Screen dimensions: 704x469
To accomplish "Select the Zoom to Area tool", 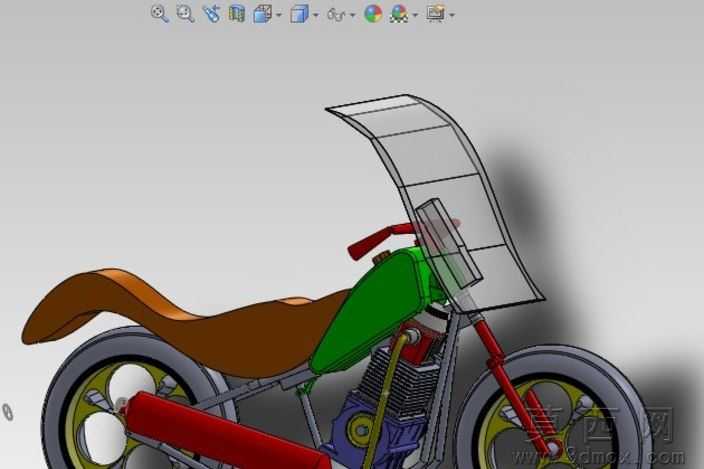I will pos(185,14).
